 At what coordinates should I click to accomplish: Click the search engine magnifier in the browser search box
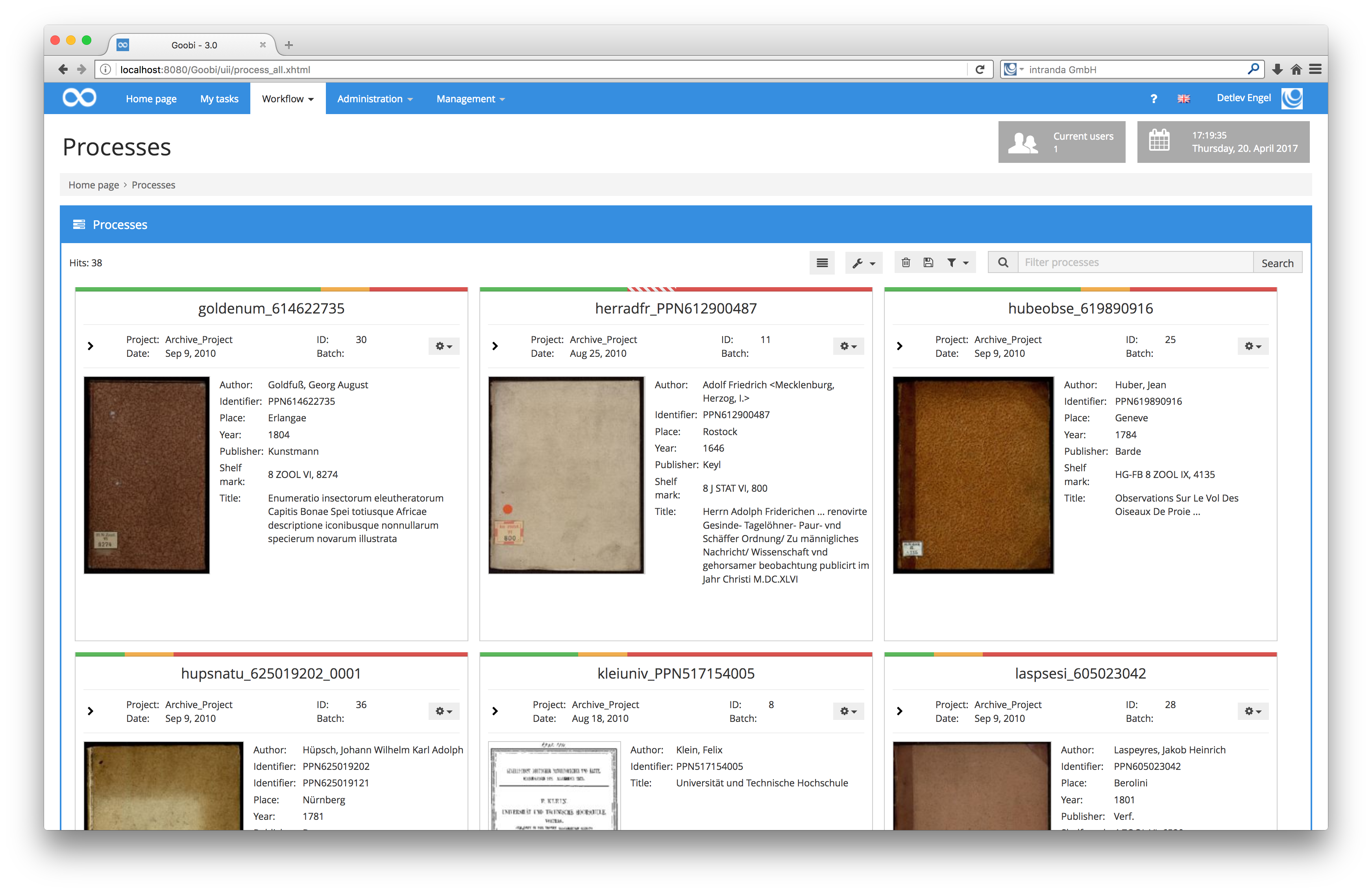(1253, 69)
